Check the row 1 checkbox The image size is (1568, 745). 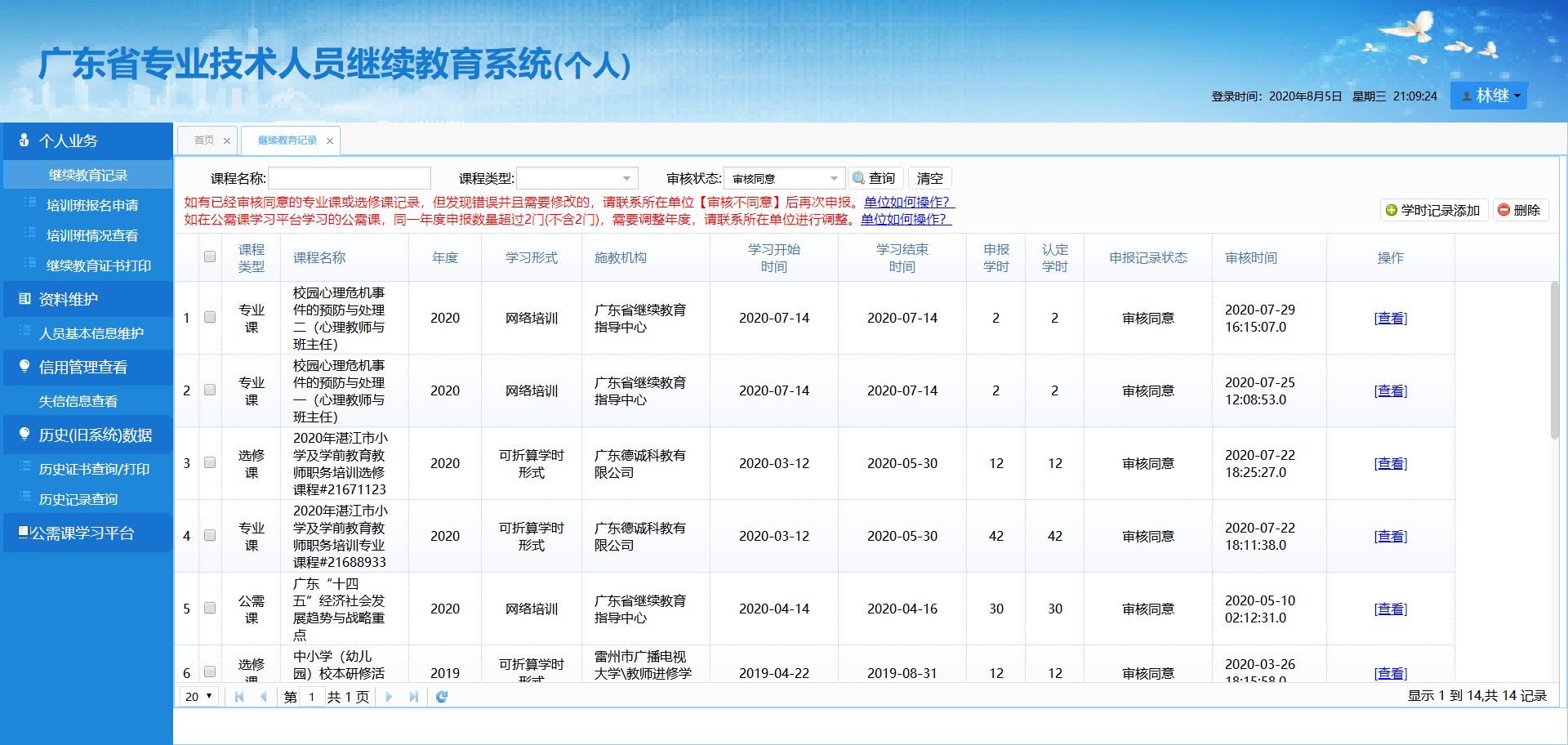pos(210,317)
